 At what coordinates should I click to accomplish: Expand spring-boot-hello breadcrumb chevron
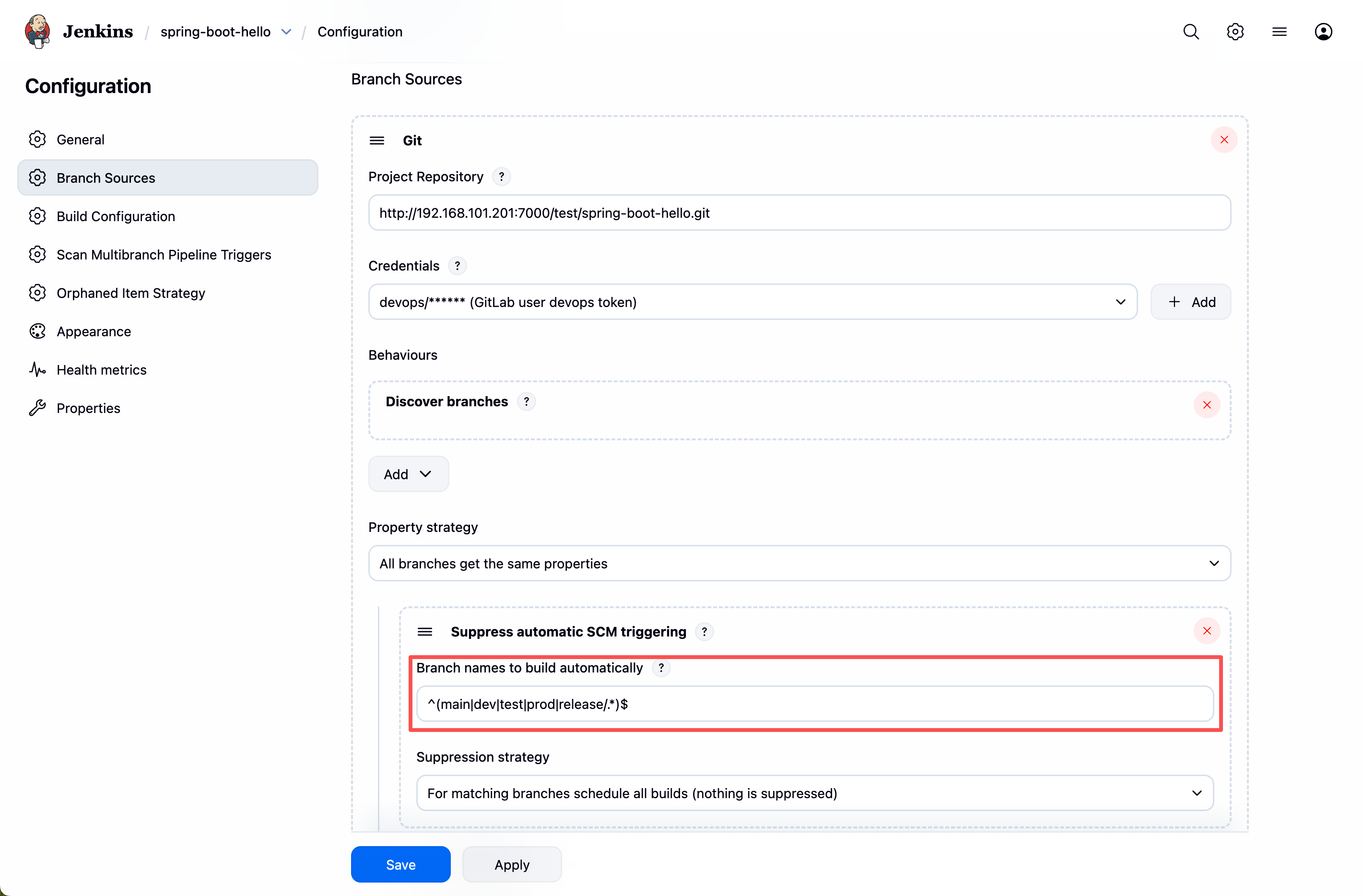286,32
